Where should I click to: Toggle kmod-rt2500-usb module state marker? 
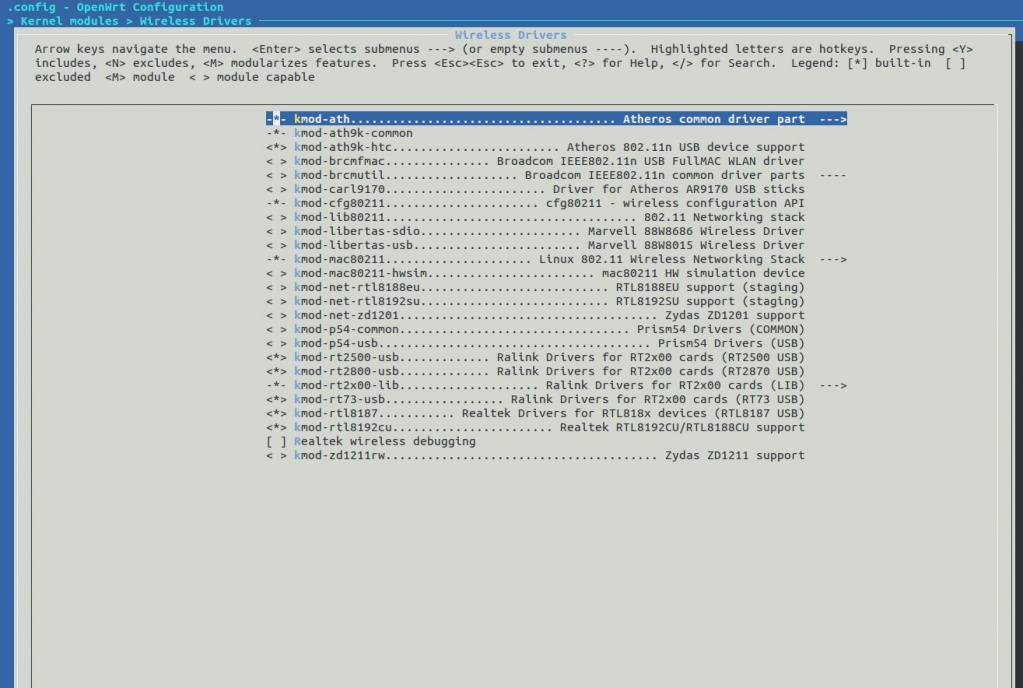(x=276, y=357)
